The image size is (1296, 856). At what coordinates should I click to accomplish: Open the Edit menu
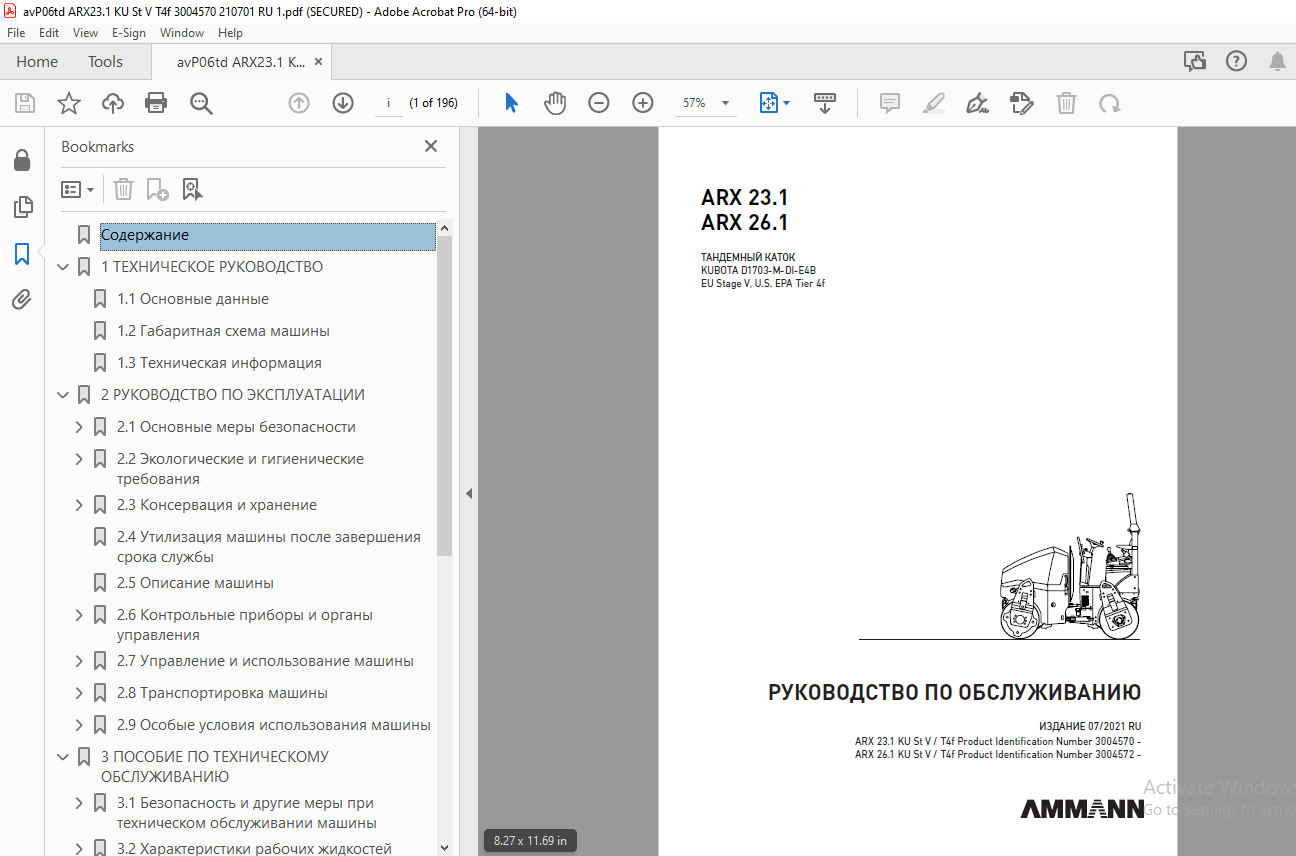click(49, 33)
